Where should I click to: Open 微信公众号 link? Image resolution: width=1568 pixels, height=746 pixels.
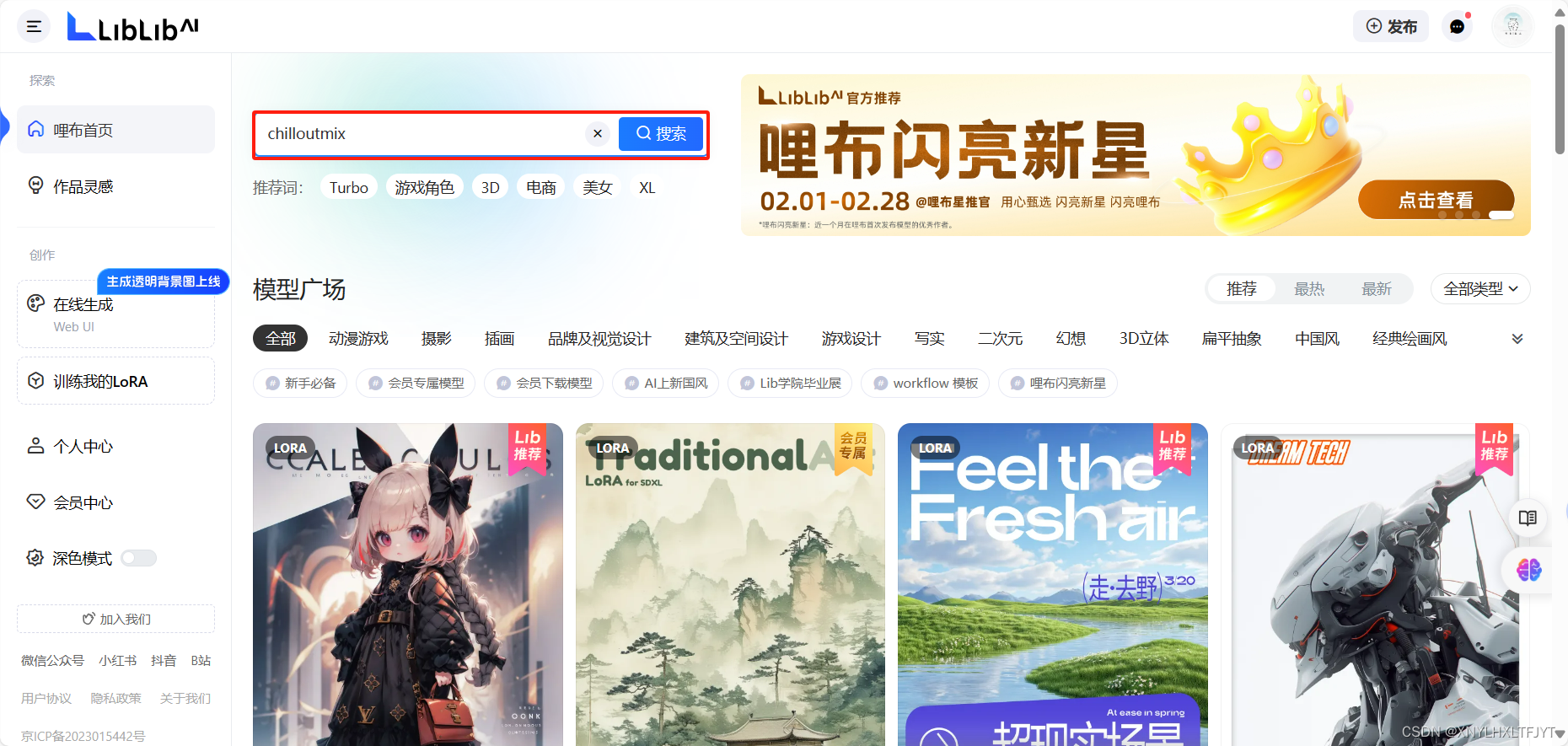pyautogui.click(x=52, y=660)
